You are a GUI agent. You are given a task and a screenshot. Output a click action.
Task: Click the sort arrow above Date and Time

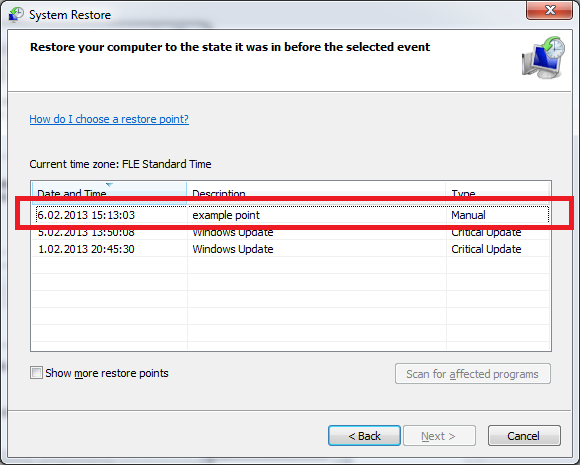tap(109, 184)
